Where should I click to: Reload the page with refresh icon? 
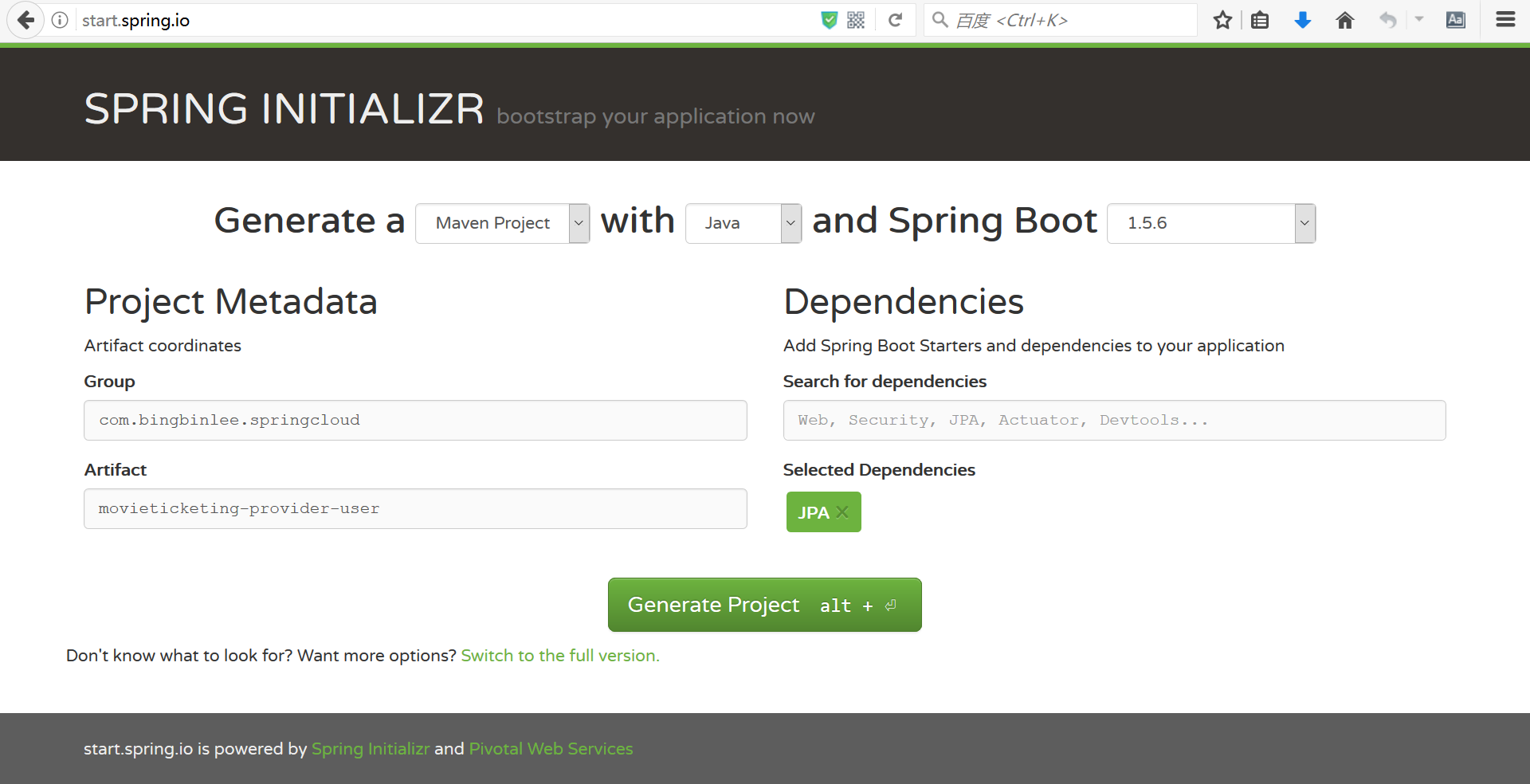click(895, 20)
